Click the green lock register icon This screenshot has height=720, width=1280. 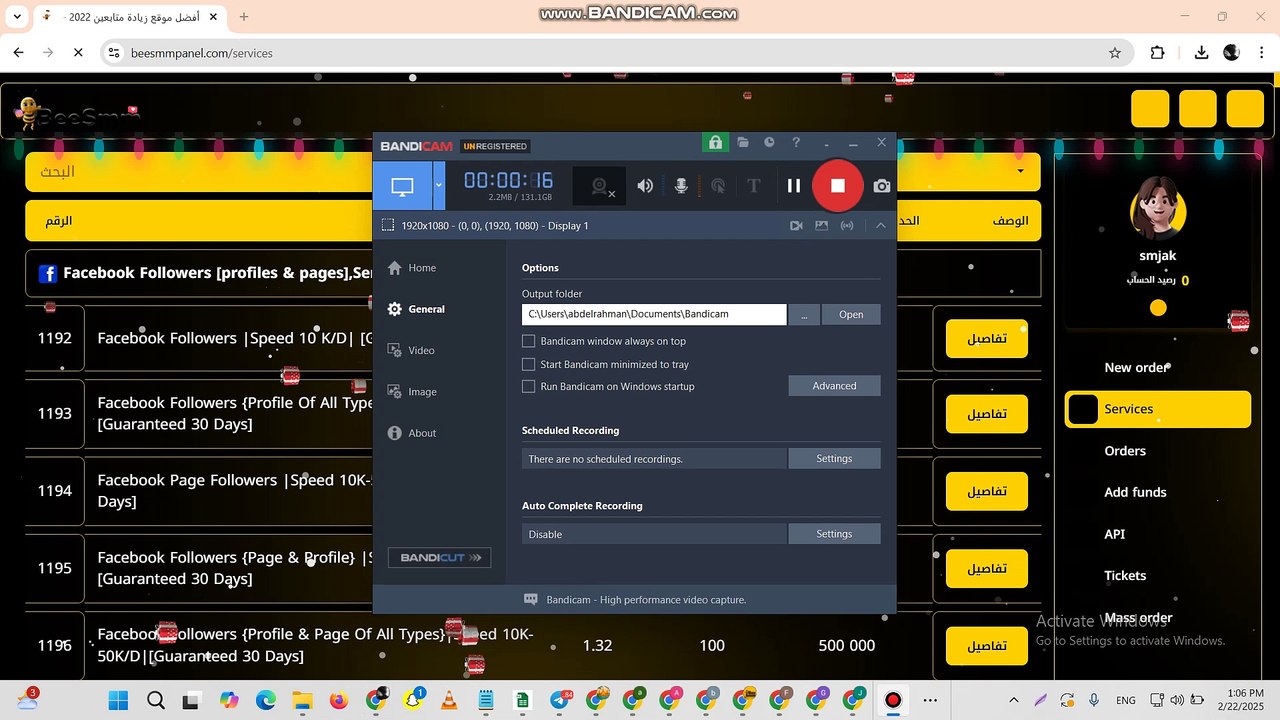coord(715,143)
